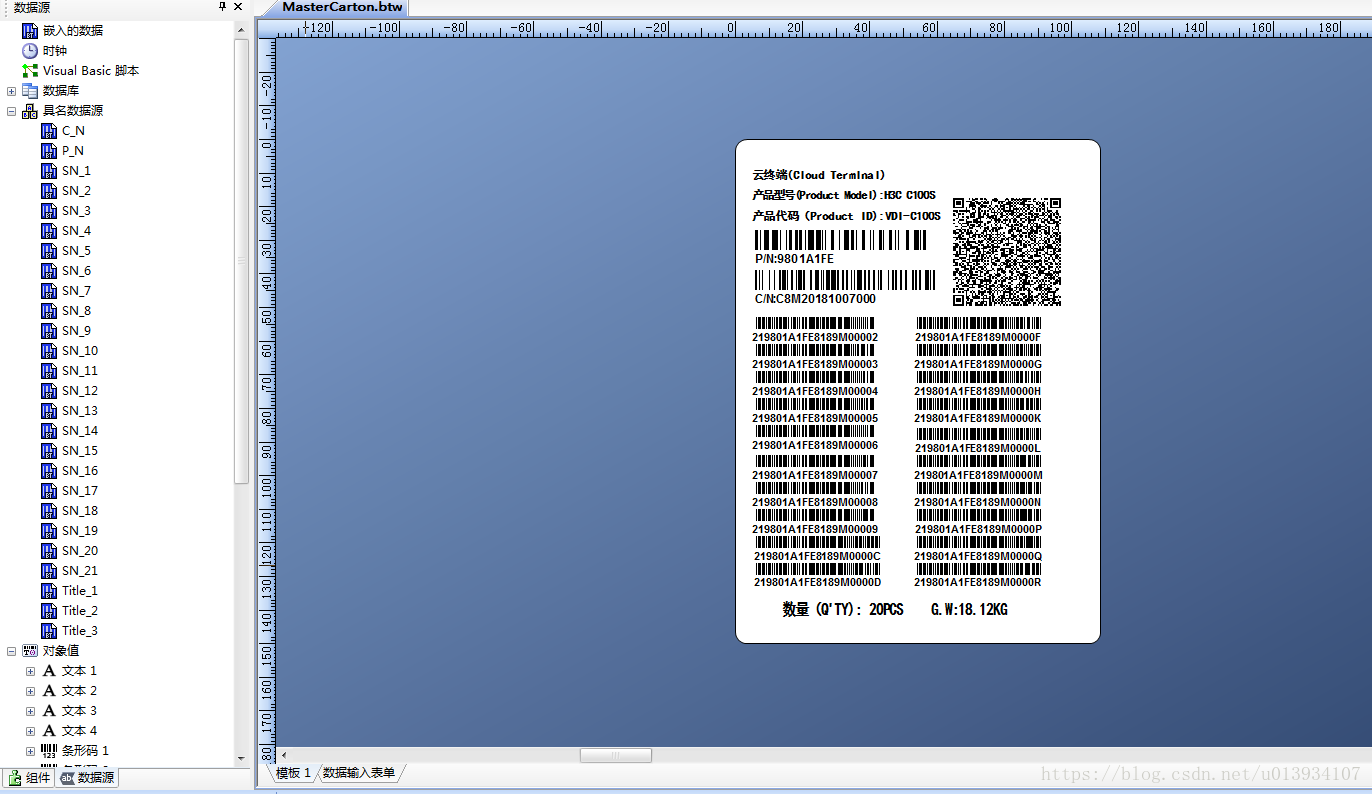Click the data source icon next to SN_21
The height and width of the screenshot is (794, 1372).
click(x=49, y=571)
